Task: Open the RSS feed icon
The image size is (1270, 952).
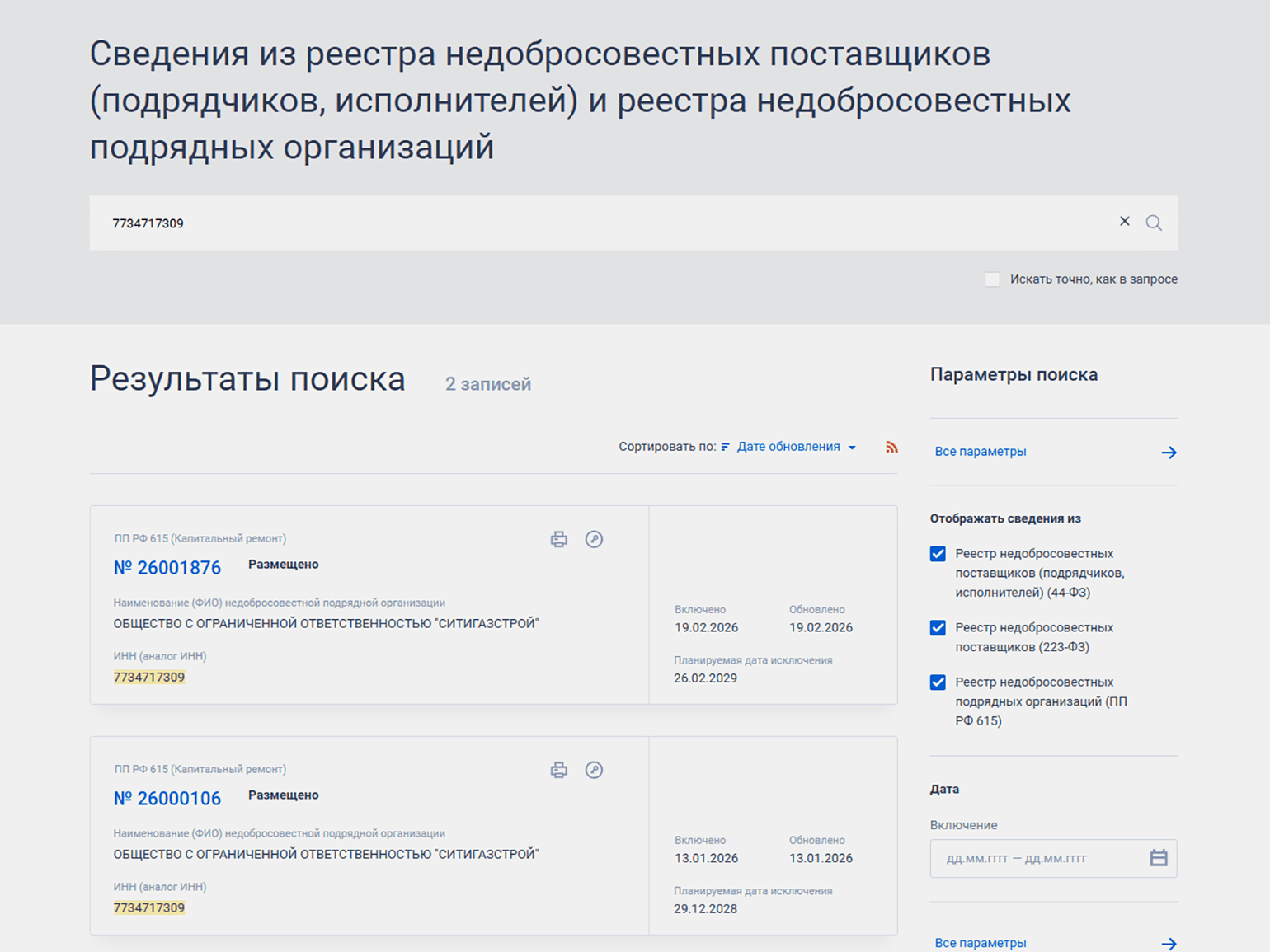Action: (891, 447)
